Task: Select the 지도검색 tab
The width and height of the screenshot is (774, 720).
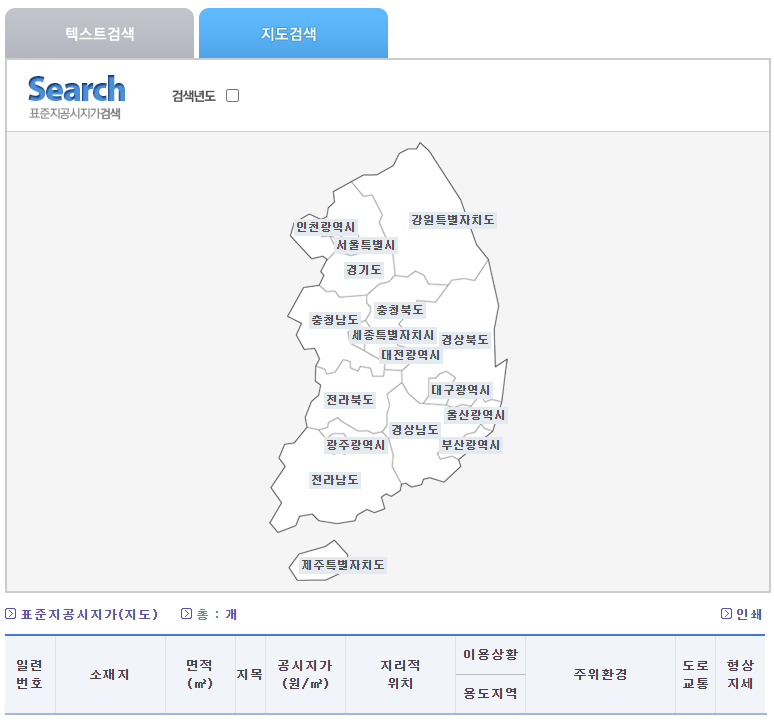Action: (293, 33)
